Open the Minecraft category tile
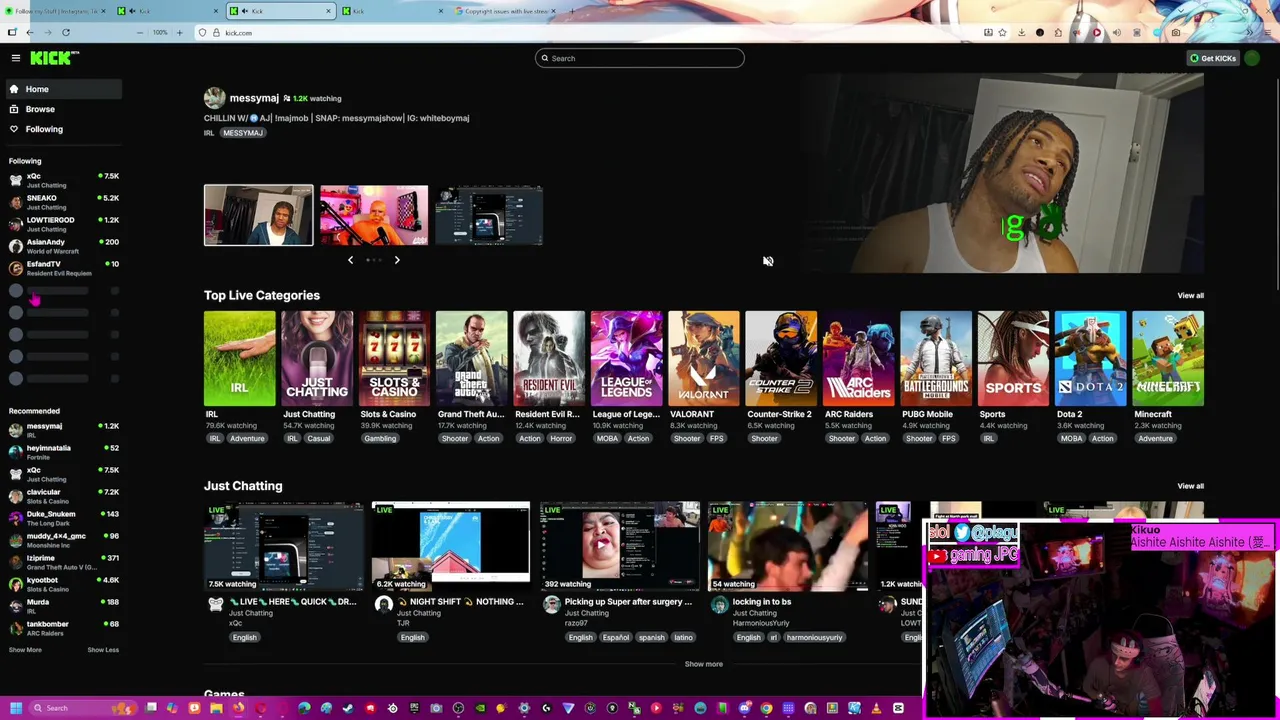1280x720 pixels. [1168, 359]
